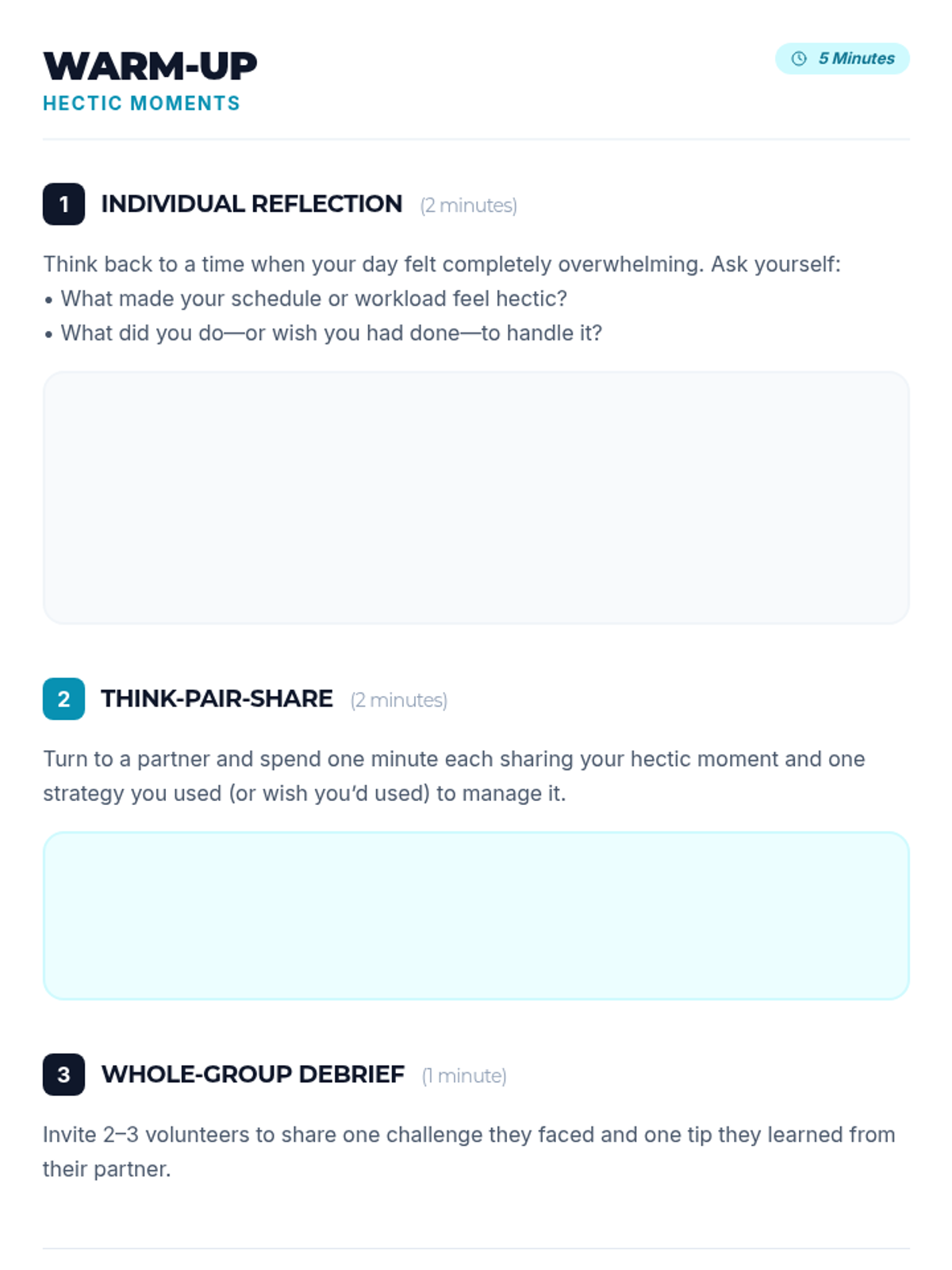Viewport: 952px width, 1270px height.
Task: Click the Individual Reflection heading
Action: pos(251,204)
